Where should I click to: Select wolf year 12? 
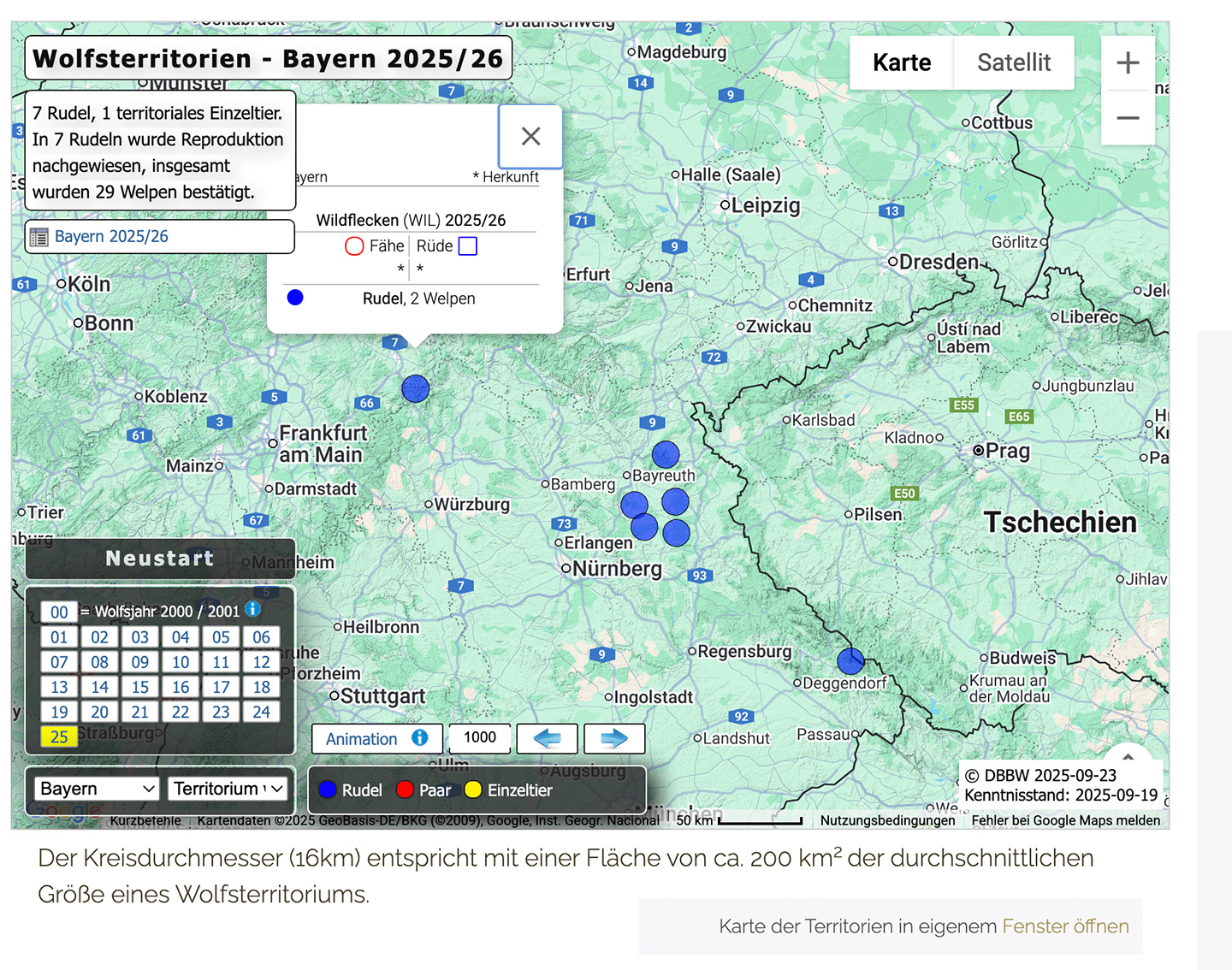[261, 662]
